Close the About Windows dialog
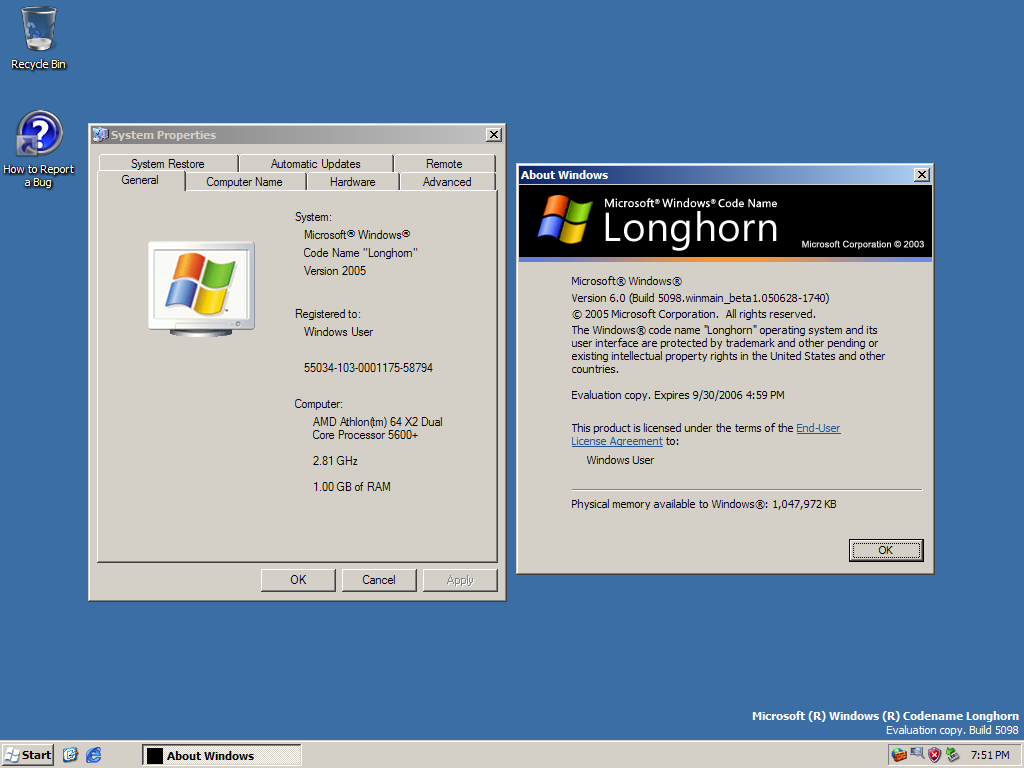This screenshot has width=1024, height=768. pos(921,174)
